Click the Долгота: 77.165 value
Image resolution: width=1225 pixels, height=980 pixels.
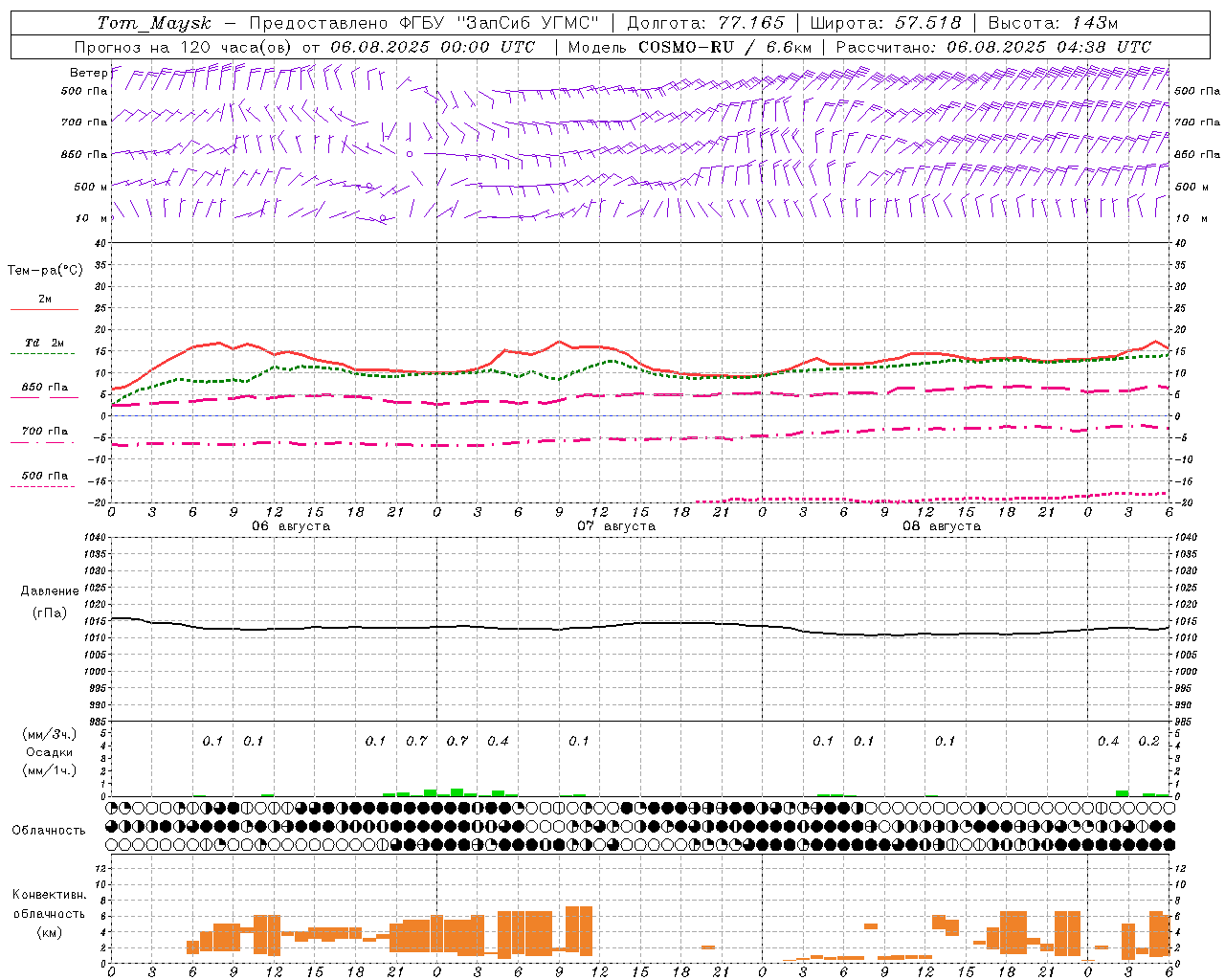pos(705,23)
